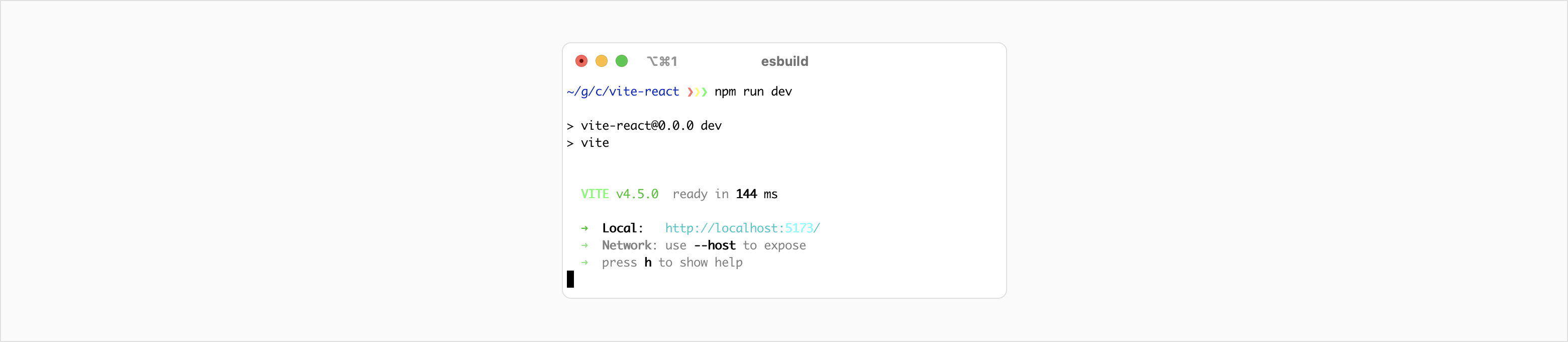1568x342 pixels.
Task: Click the green arrow beside Local
Action: point(584,228)
